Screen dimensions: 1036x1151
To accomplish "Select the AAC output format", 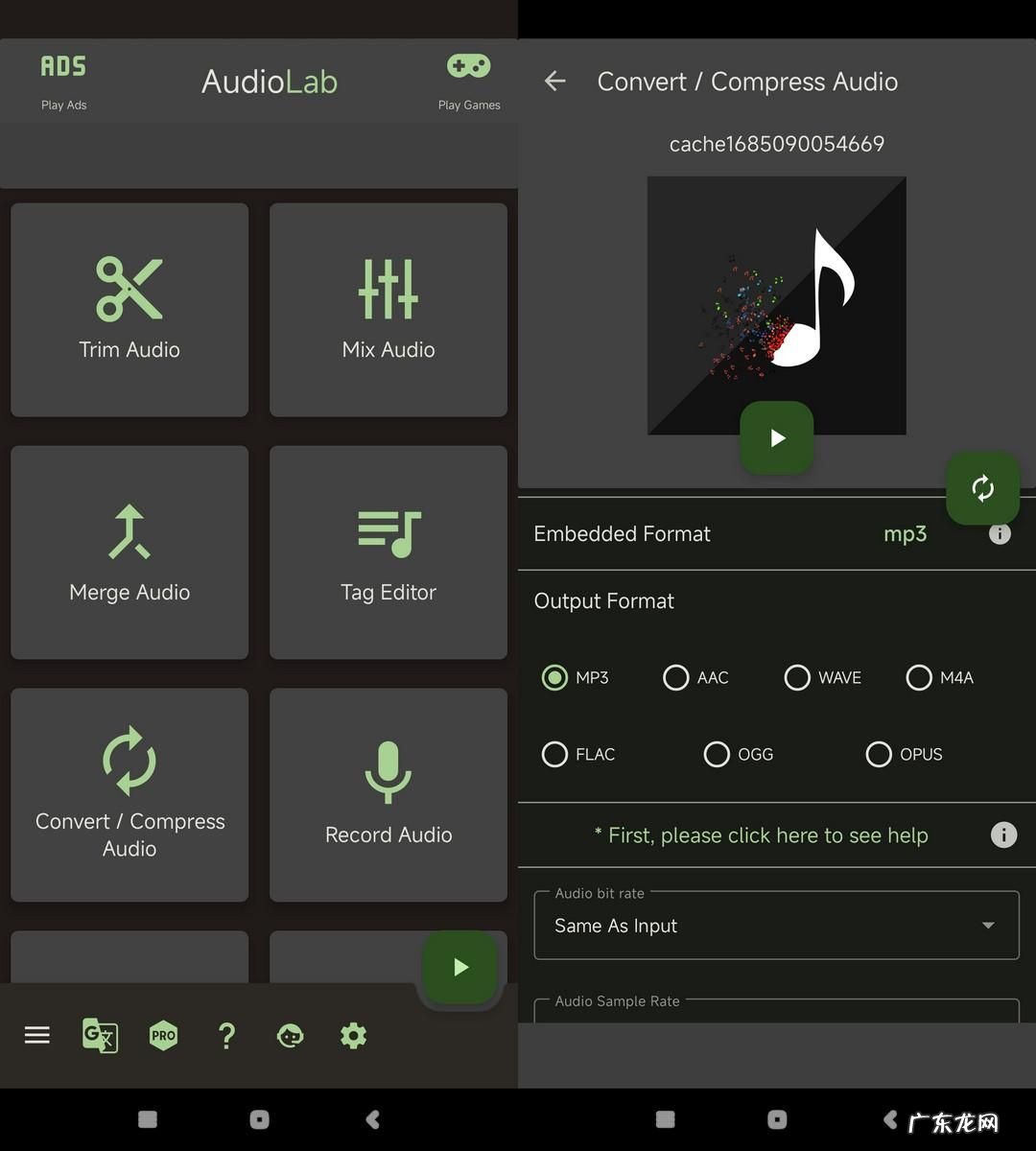I will pyautogui.click(x=676, y=677).
